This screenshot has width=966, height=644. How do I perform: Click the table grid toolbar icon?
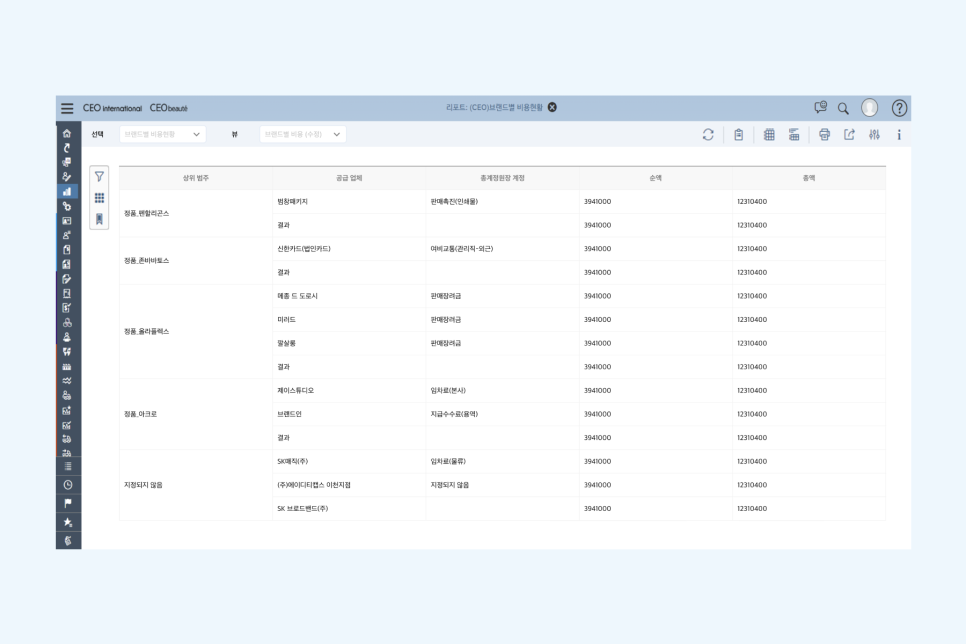coord(769,134)
